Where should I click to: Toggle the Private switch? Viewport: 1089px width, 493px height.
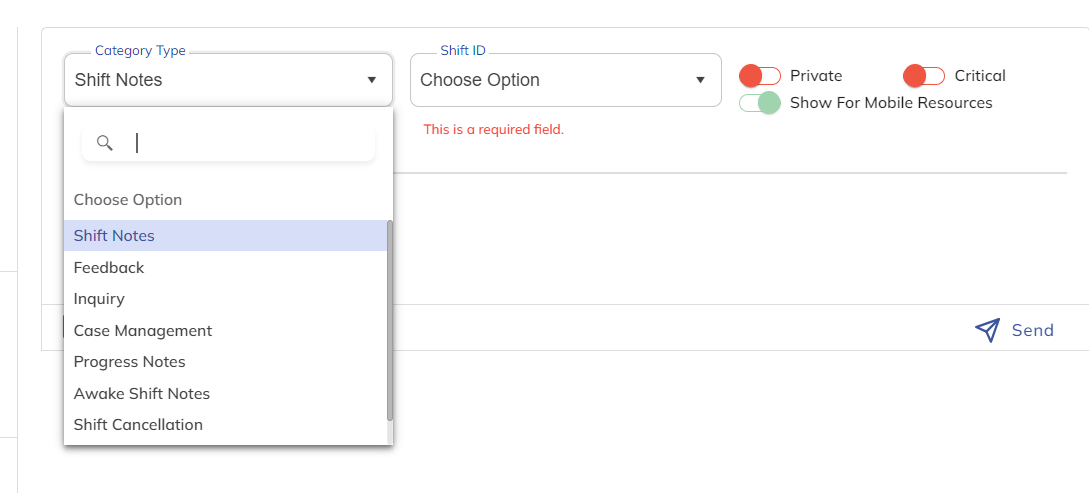tap(760, 76)
